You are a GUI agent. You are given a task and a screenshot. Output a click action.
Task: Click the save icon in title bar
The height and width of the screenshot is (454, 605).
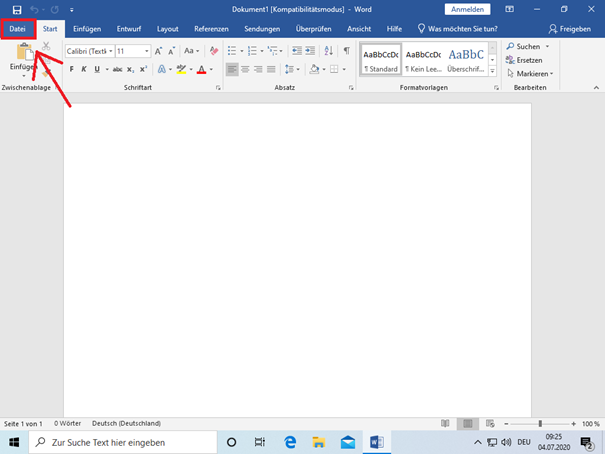click(x=16, y=9)
